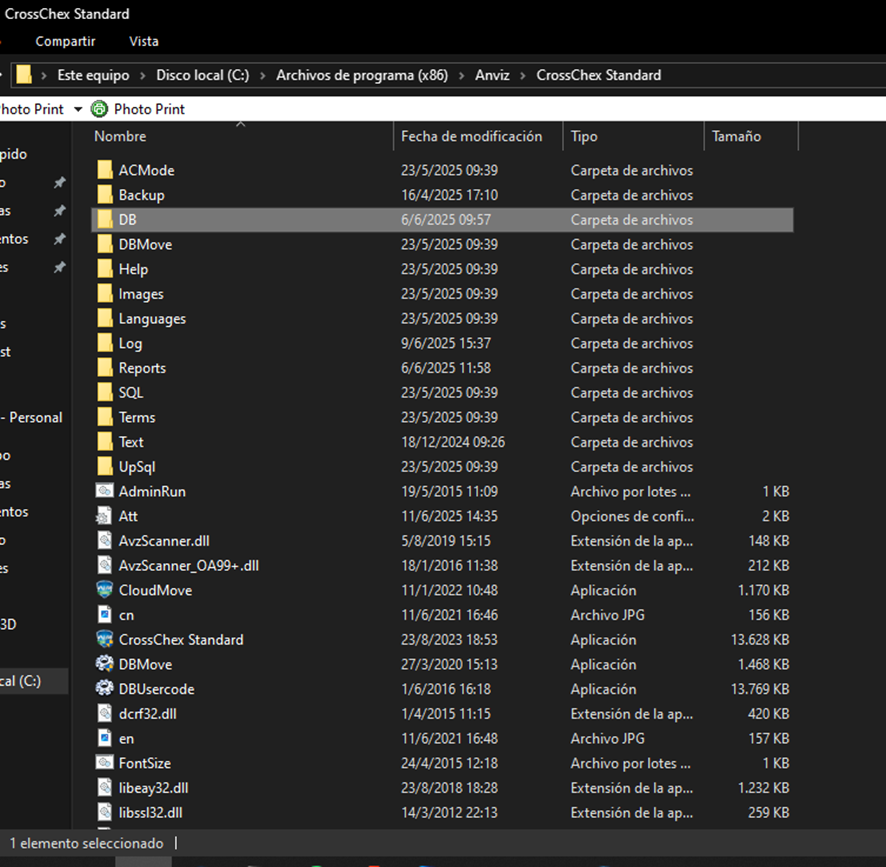Select the Reports folder icon
Viewport: 886px width, 867px height.
click(x=105, y=367)
